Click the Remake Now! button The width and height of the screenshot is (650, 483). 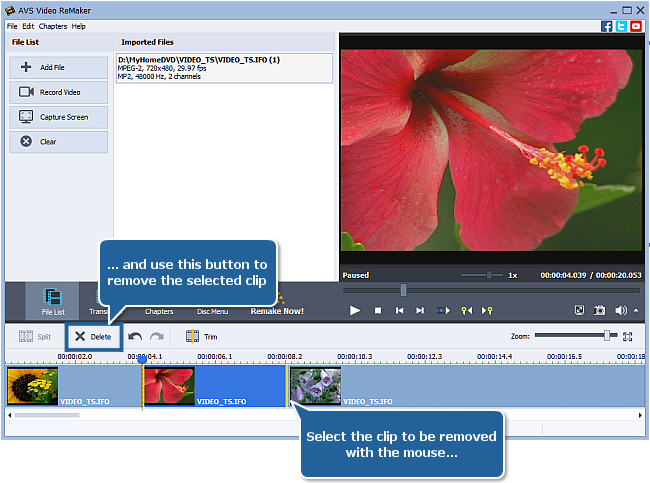pyautogui.click(x=277, y=311)
